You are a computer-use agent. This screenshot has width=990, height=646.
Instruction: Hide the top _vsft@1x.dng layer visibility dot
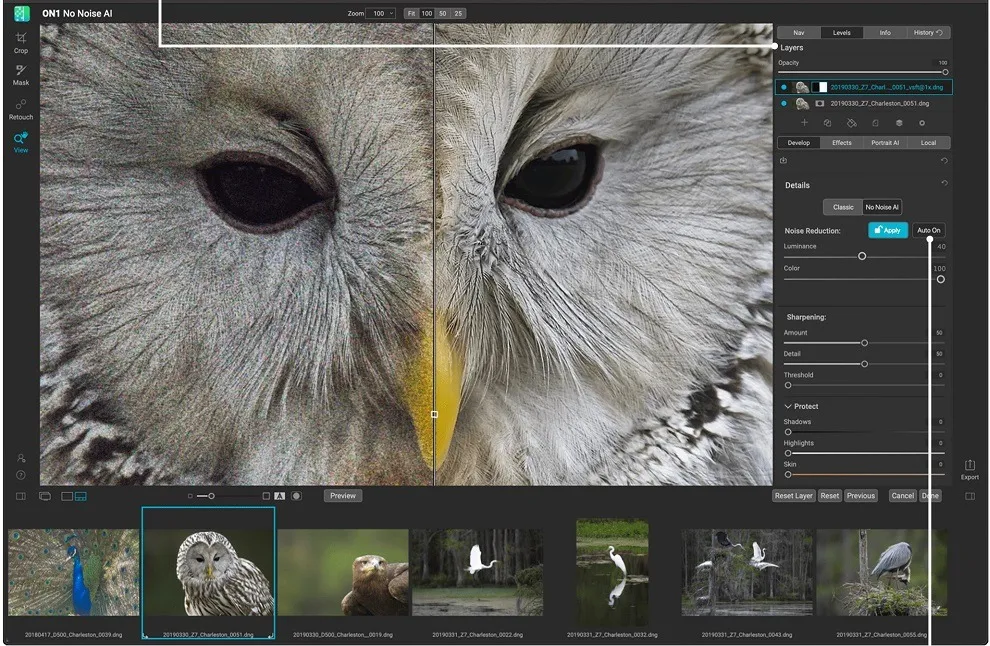pos(784,87)
